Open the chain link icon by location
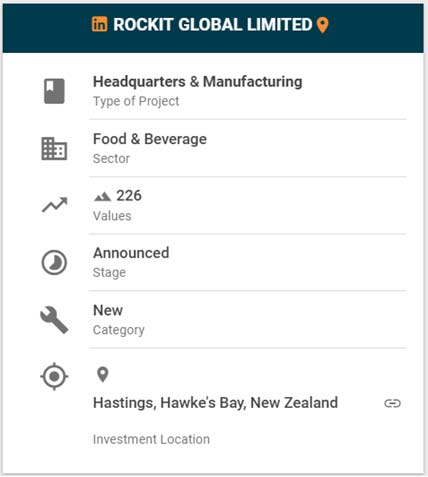The height and width of the screenshot is (477, 428). point(392,403)
